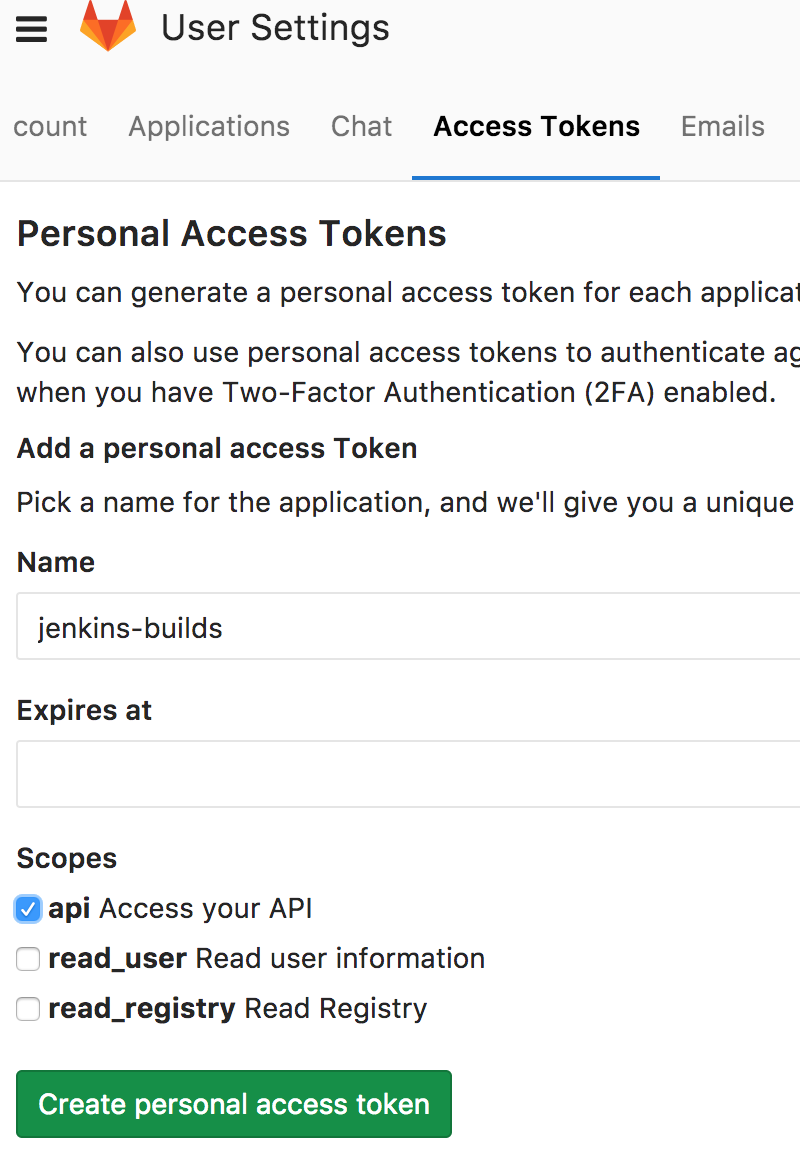Image resolution: width=800 pixels, height=1152 pixels.
Task: Click the Personal Access Tokens heading
Action: pos(231,234)
